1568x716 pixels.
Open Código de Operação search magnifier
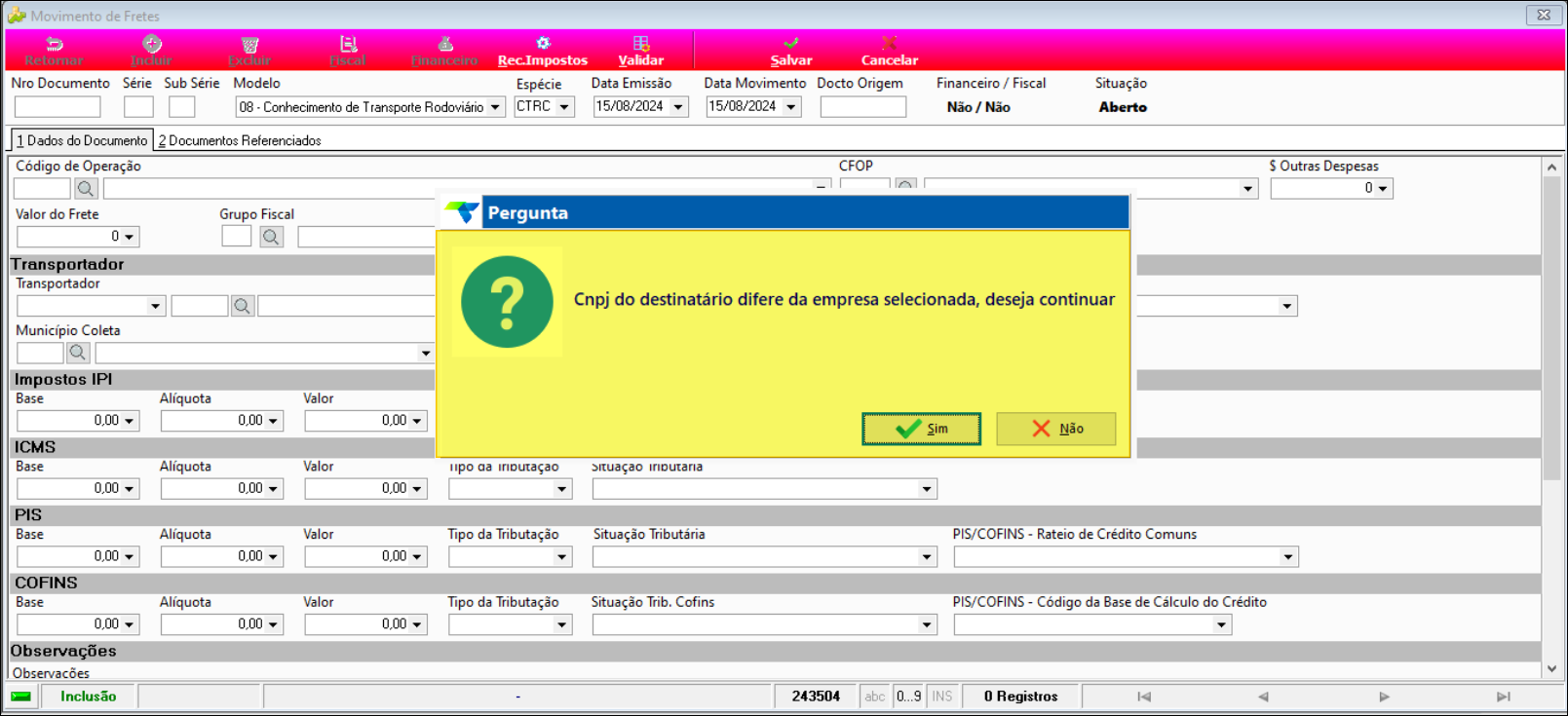(x=86, y=189)
